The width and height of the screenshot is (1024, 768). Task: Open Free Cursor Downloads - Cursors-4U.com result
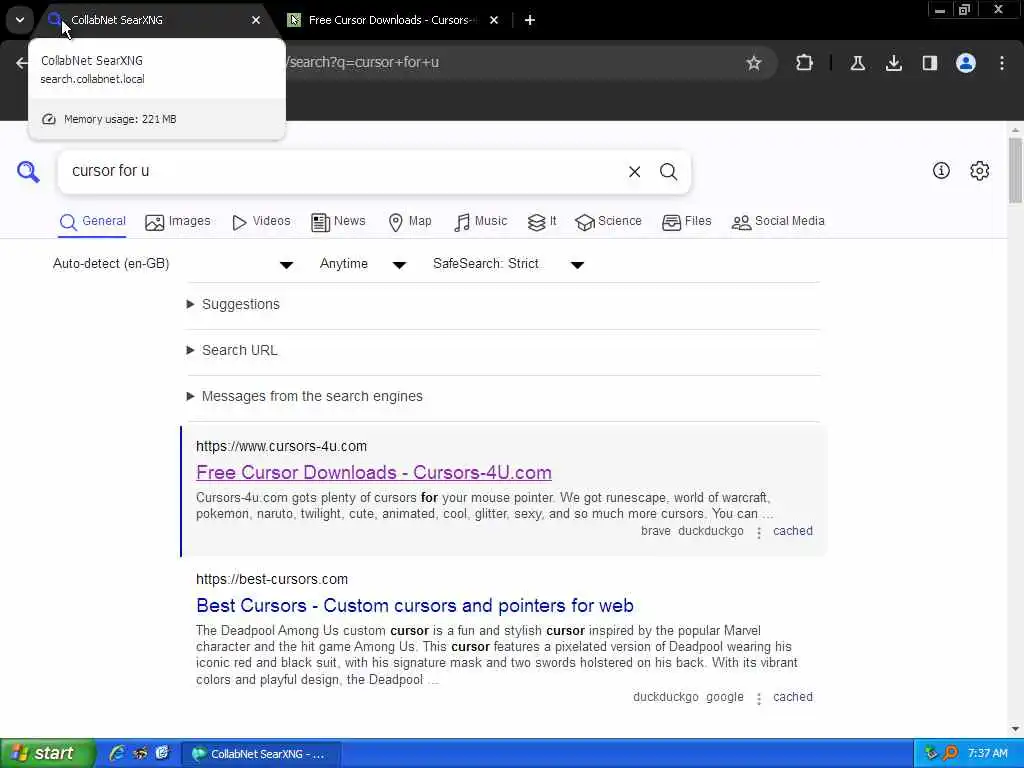374,472
